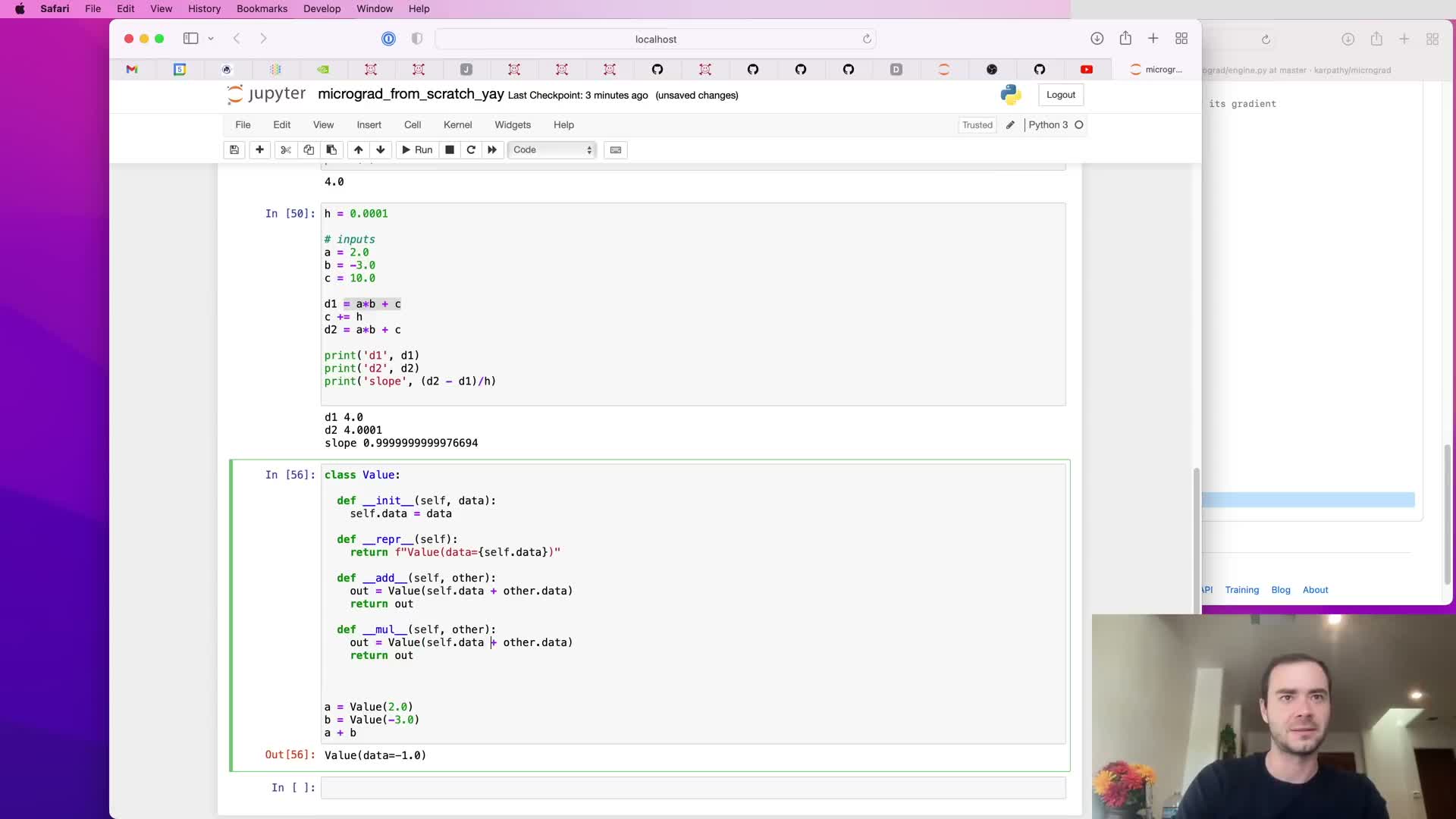Restart the kernel with circular arrow icon
Image resolution: width=1456 pixels, height=819 pixels.
(x=471, y=150)
